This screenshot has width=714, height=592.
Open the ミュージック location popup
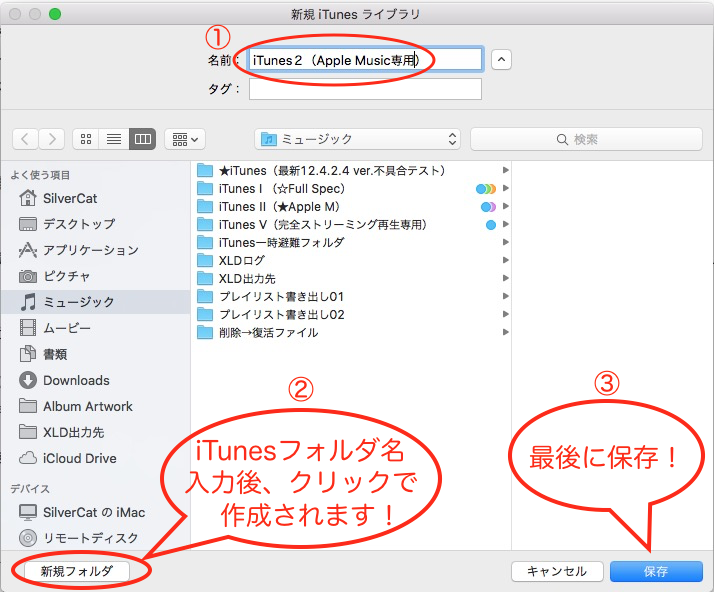pyautogui.click(x=357, y=139)
